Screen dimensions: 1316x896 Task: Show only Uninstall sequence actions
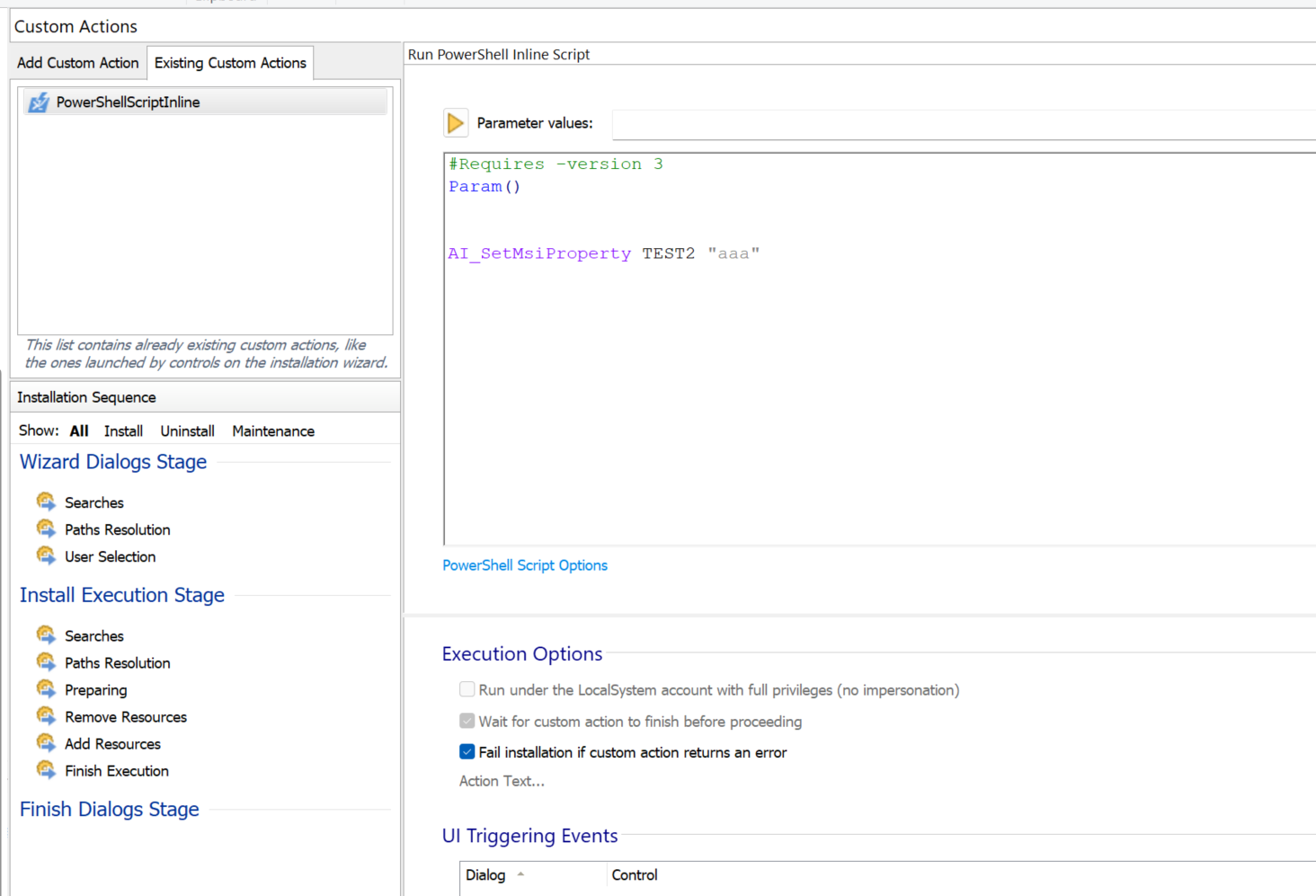pos(187,431)
